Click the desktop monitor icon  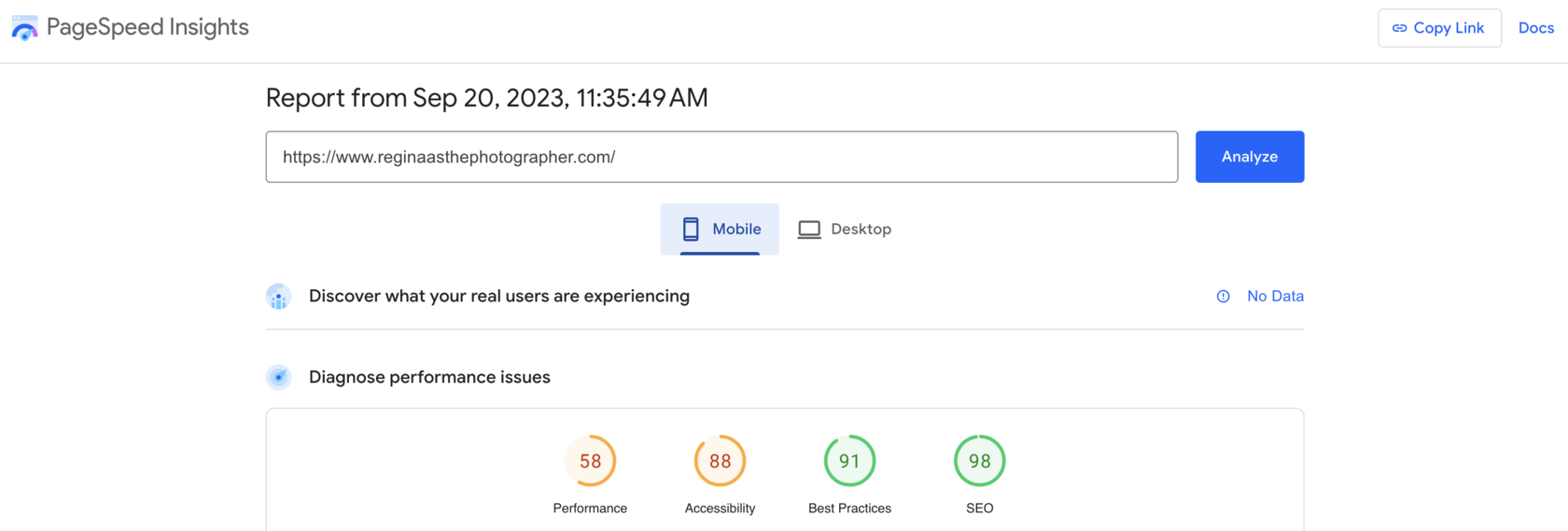pyautogui.click(x=809, y=229)
